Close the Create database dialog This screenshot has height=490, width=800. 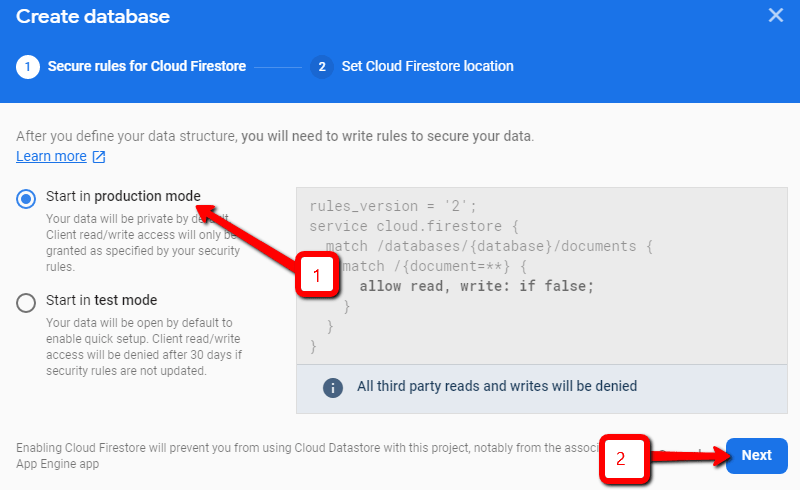pyautogui.click(x=775, y=15)
